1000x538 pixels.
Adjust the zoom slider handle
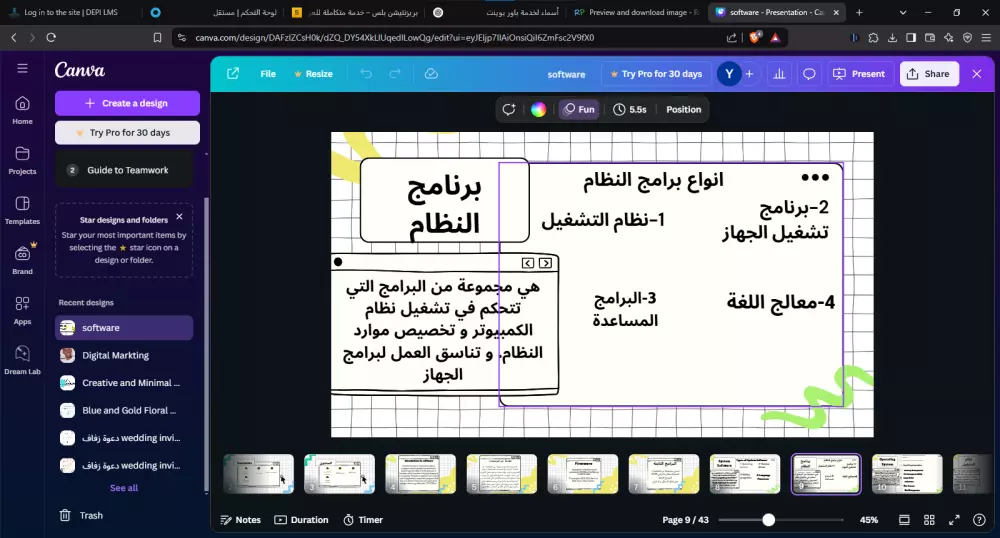[768, 520]
